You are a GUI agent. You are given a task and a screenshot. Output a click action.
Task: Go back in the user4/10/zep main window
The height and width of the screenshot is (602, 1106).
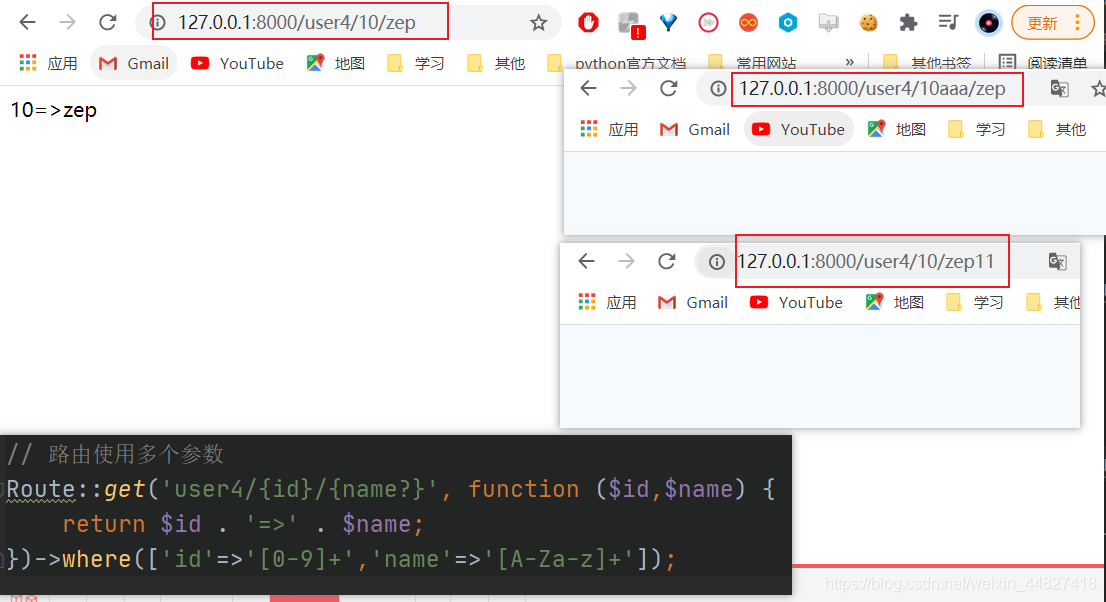click(28, 23)
